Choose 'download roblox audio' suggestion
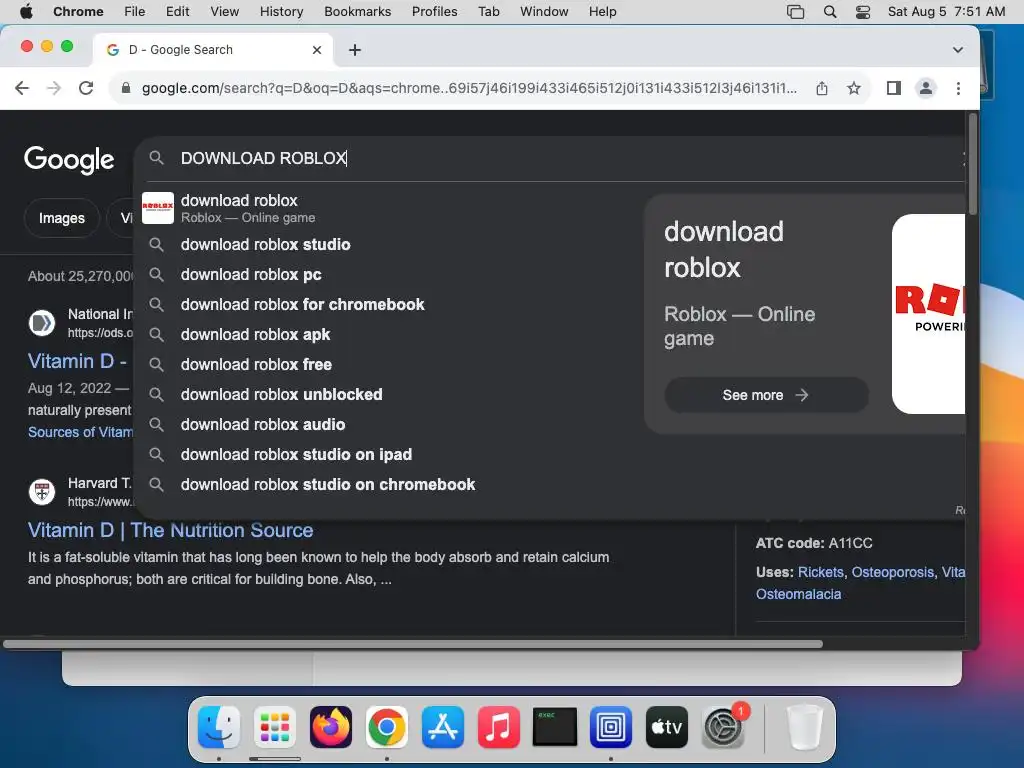 point(389,424)
